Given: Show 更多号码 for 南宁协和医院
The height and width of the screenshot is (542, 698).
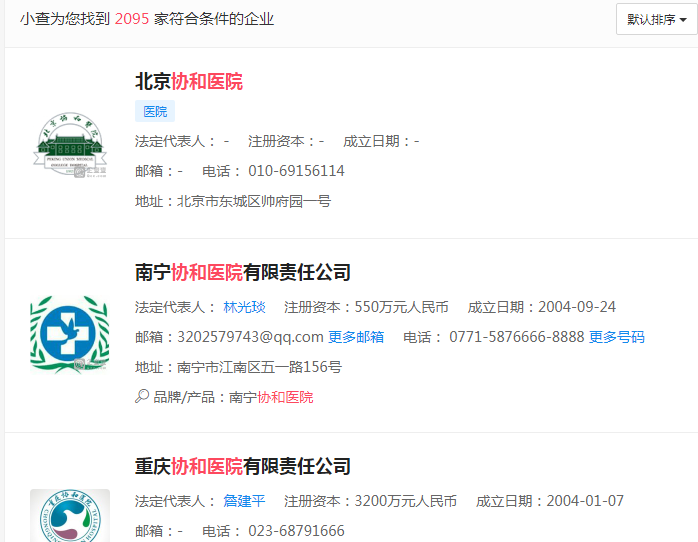Looking at the screenshot, I should point(617,337).
